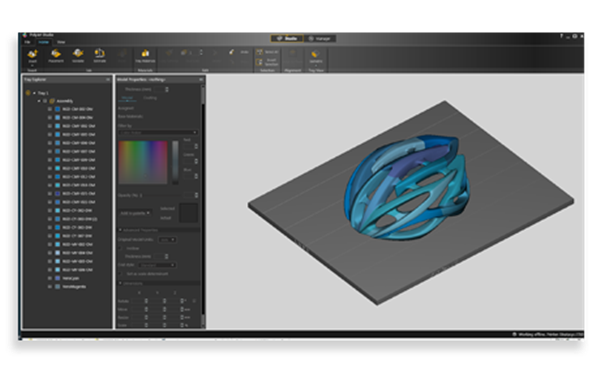This screenshot has width=600, height=390.
Task: Select the VeroMagenta tree item
Action: [x=74, y=287]
